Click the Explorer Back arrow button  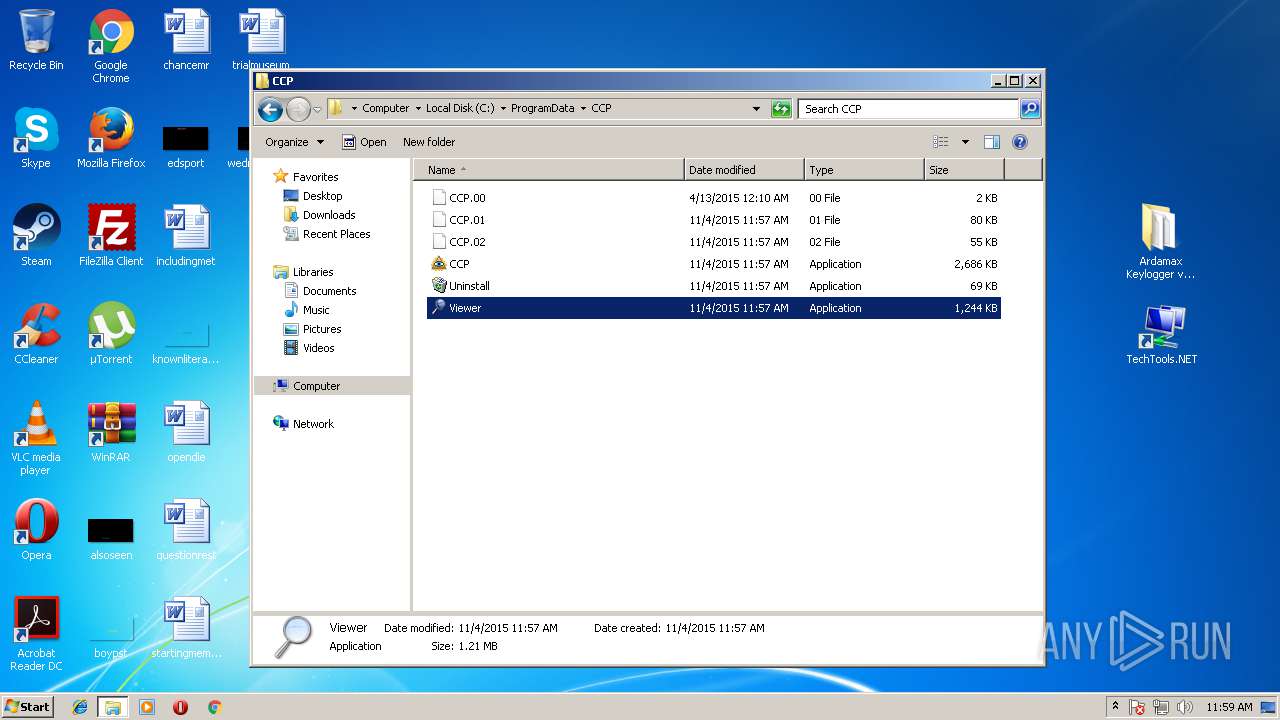click(270, 109)
